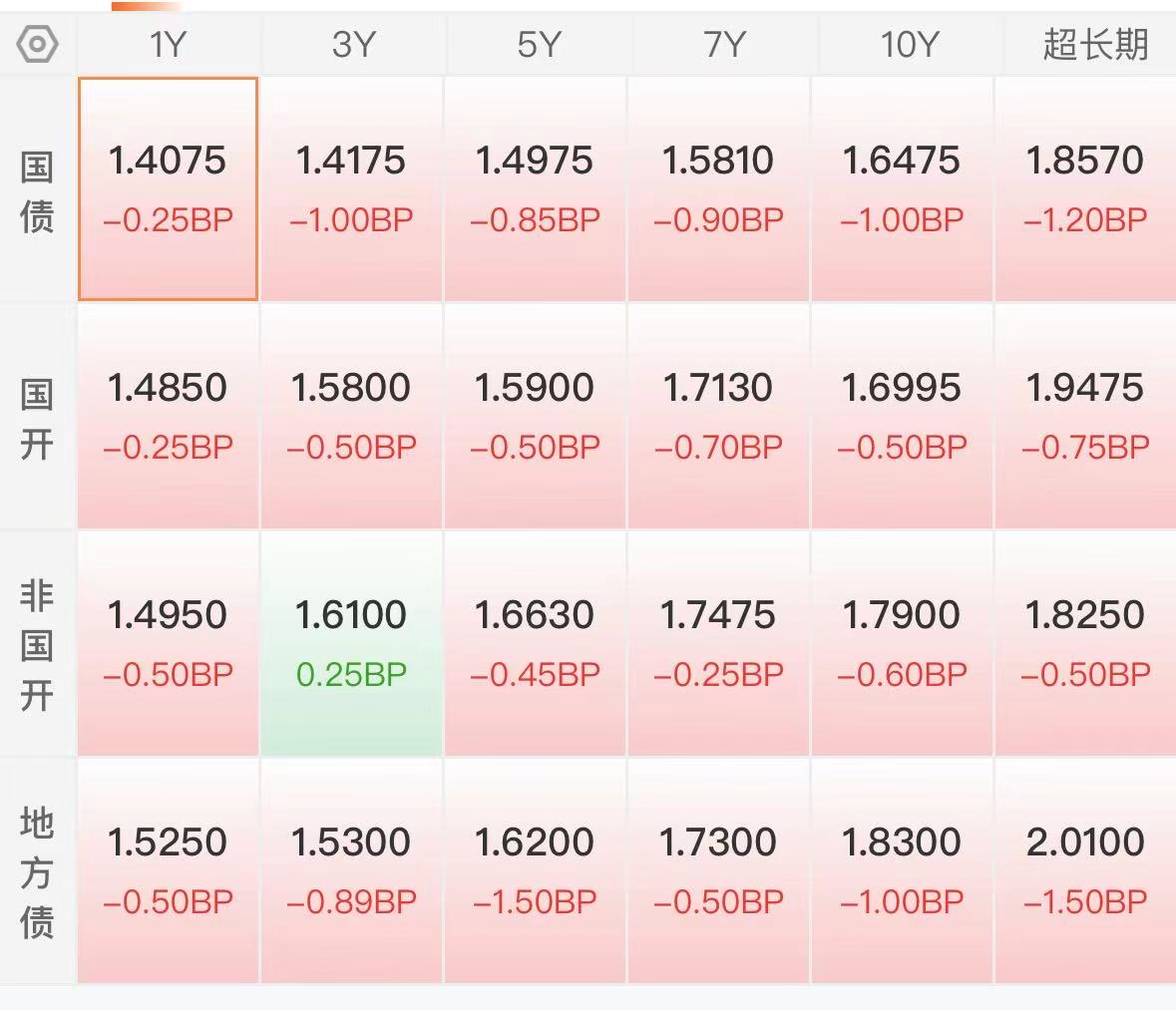Click the 超长期 column header

(x=1094, y=45)
